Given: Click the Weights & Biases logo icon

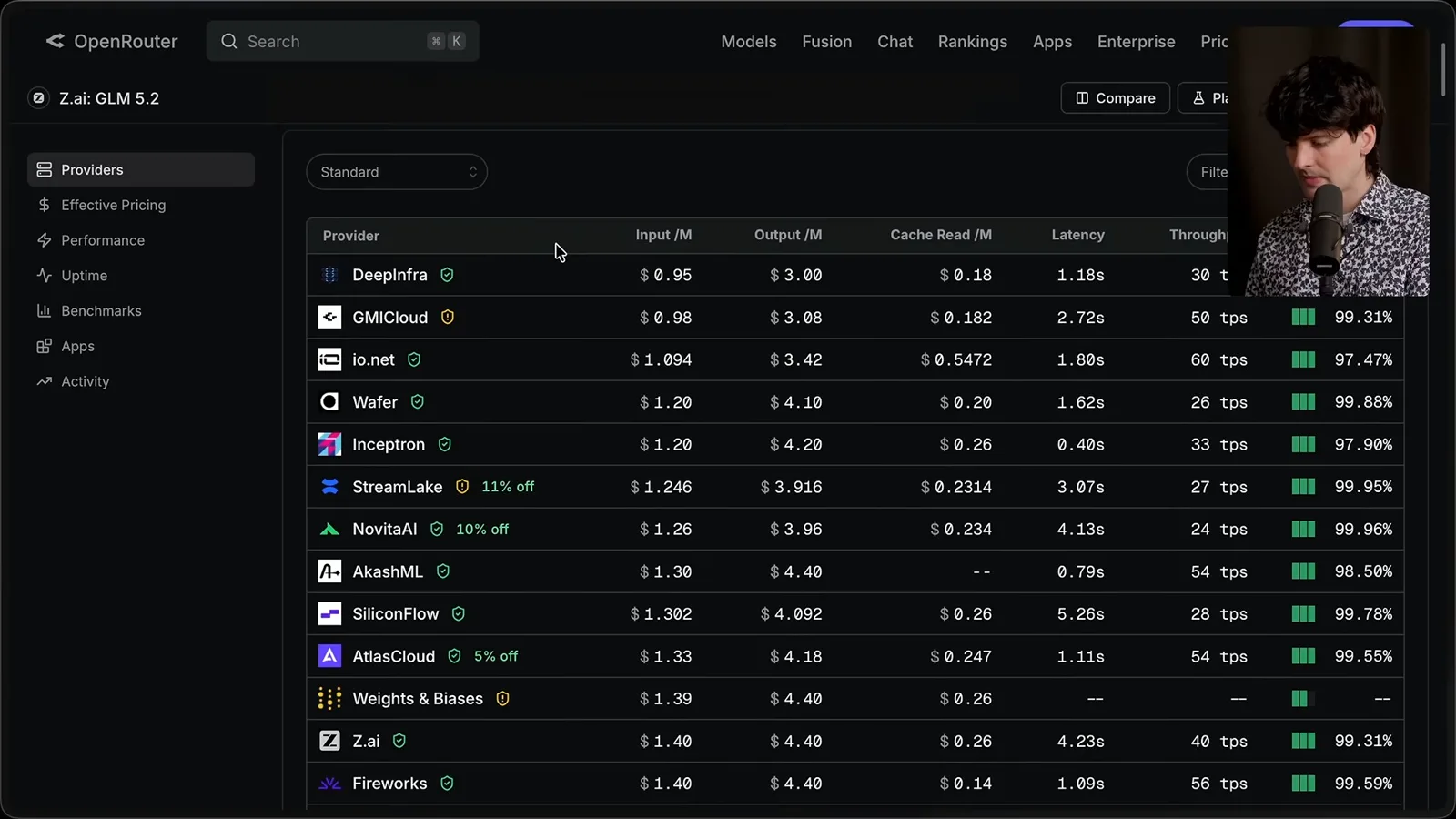Looking at the screenshot, I should (x=329, y=698).
